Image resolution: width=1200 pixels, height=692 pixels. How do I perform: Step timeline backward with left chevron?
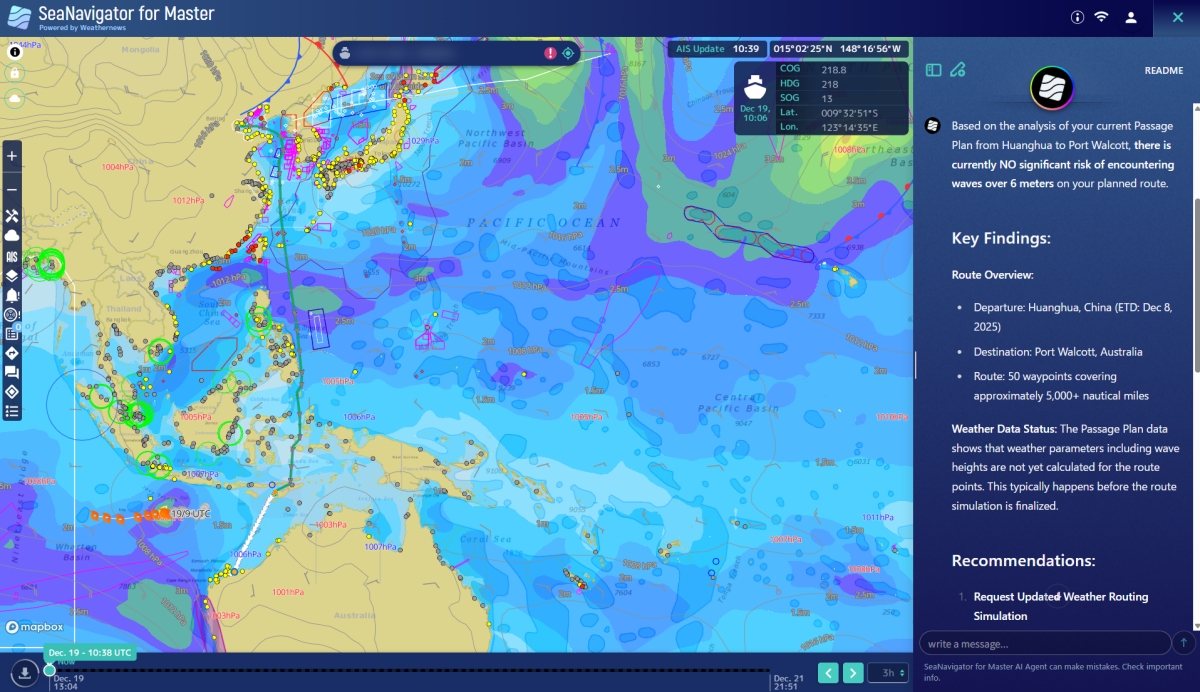point(828,673)
